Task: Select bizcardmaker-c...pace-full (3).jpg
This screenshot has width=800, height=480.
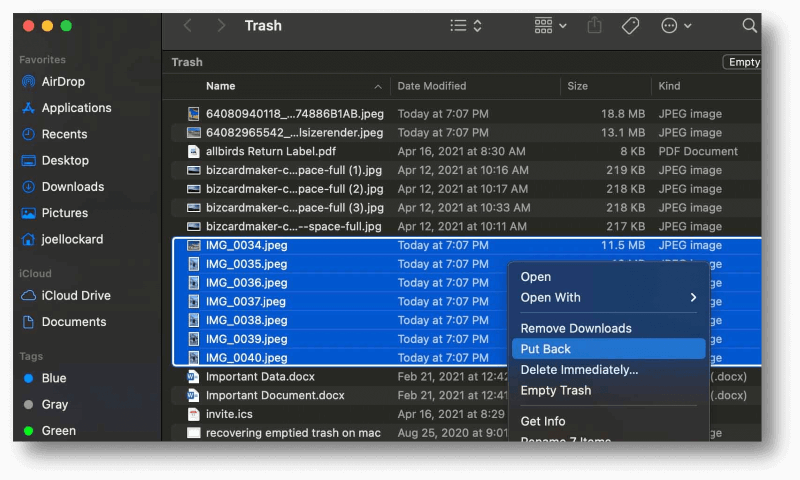Action: click(x=294, y=208)
